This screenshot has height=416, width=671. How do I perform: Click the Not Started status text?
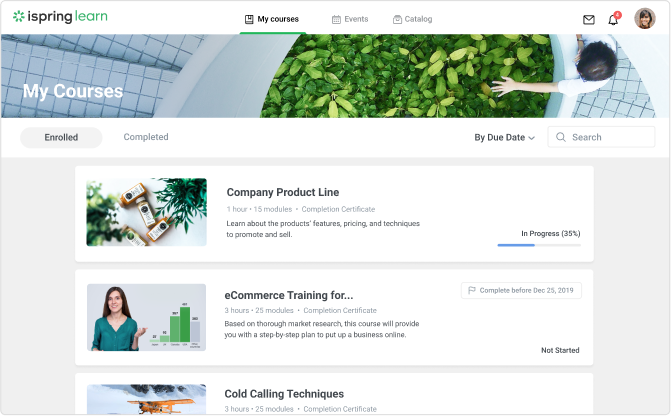[x=560, y=350]
